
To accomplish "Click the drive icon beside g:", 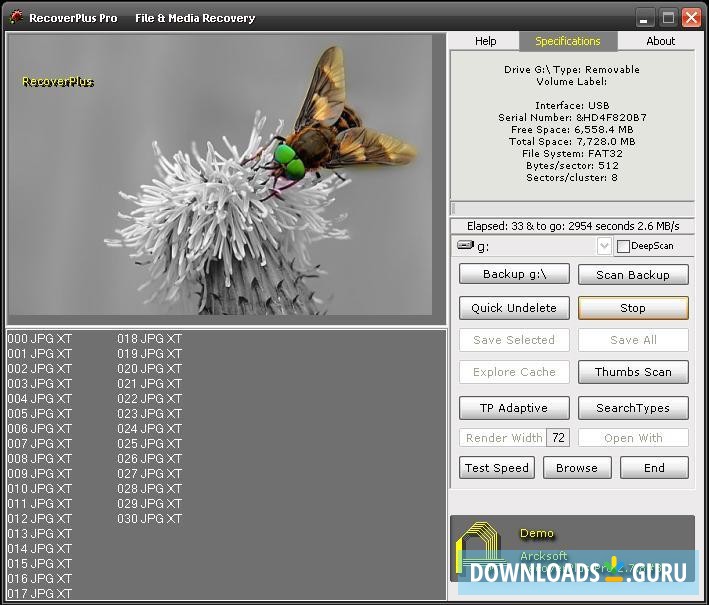I will click(x=465, y=245).
